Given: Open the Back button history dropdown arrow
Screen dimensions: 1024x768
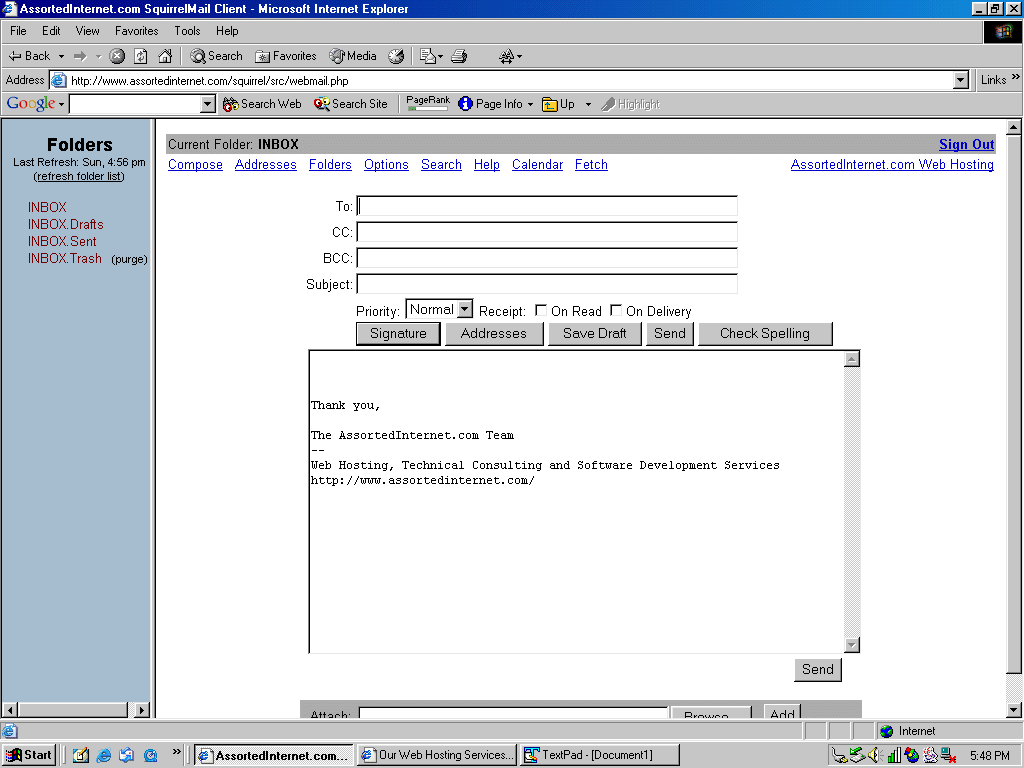Looking at the screenshot, I should tap(61, 57).
